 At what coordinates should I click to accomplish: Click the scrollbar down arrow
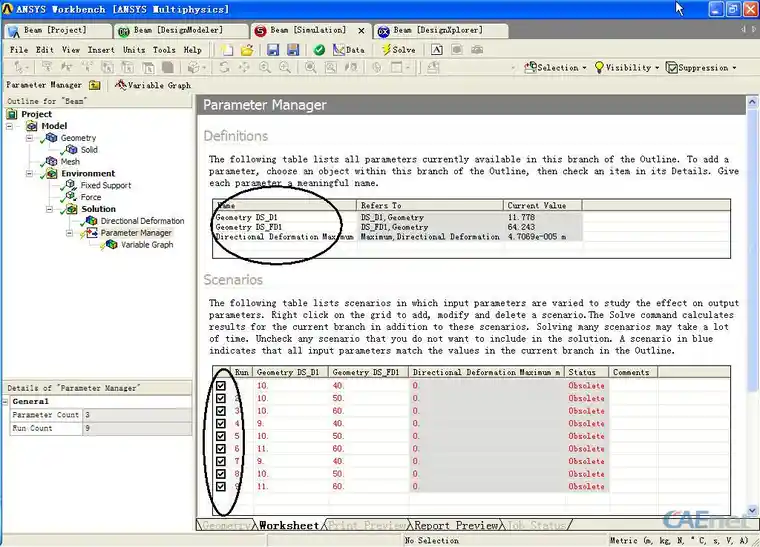tap(752, 511)
